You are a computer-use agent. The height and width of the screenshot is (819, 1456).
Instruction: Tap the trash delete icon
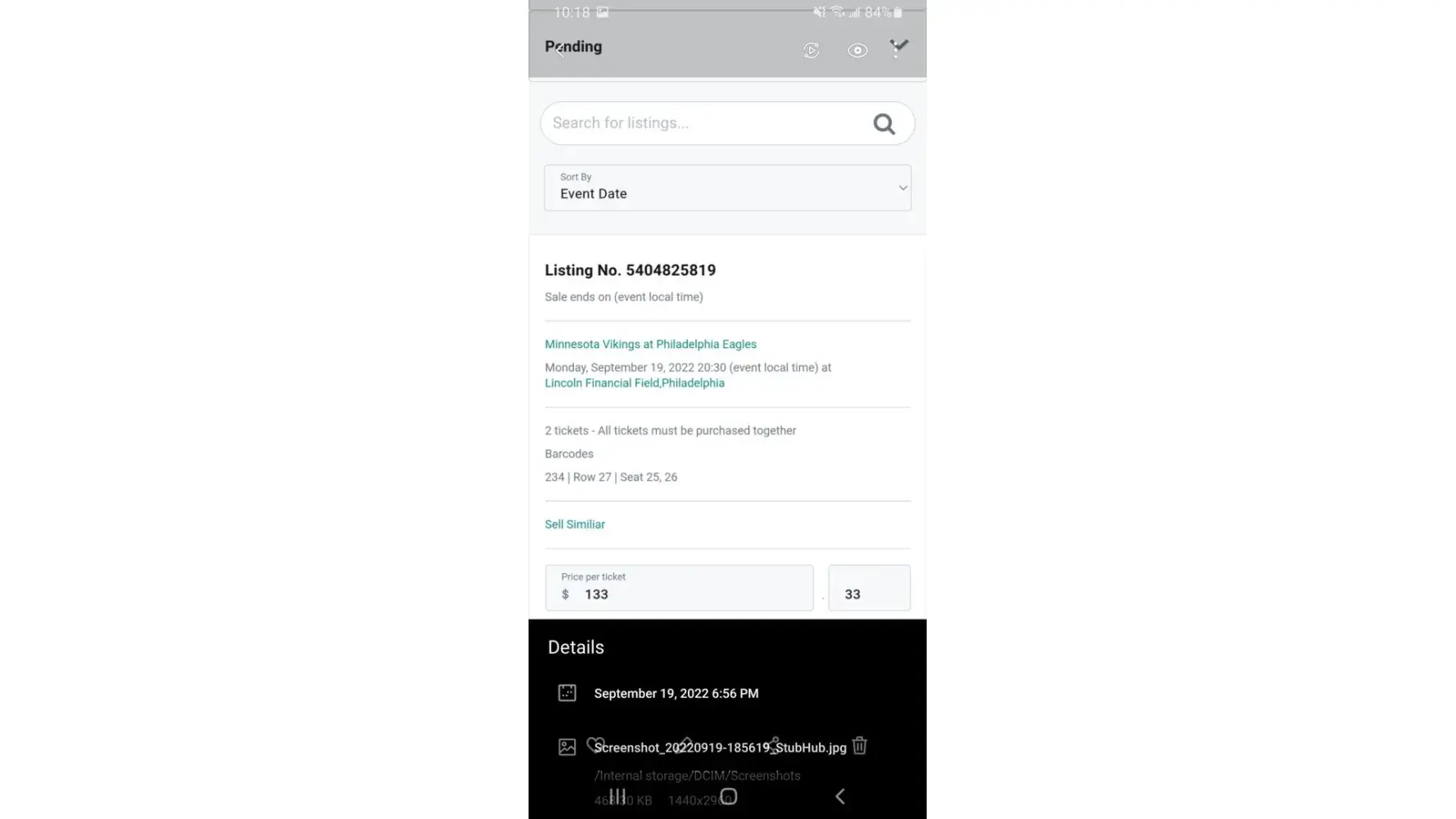click(859, 745)
